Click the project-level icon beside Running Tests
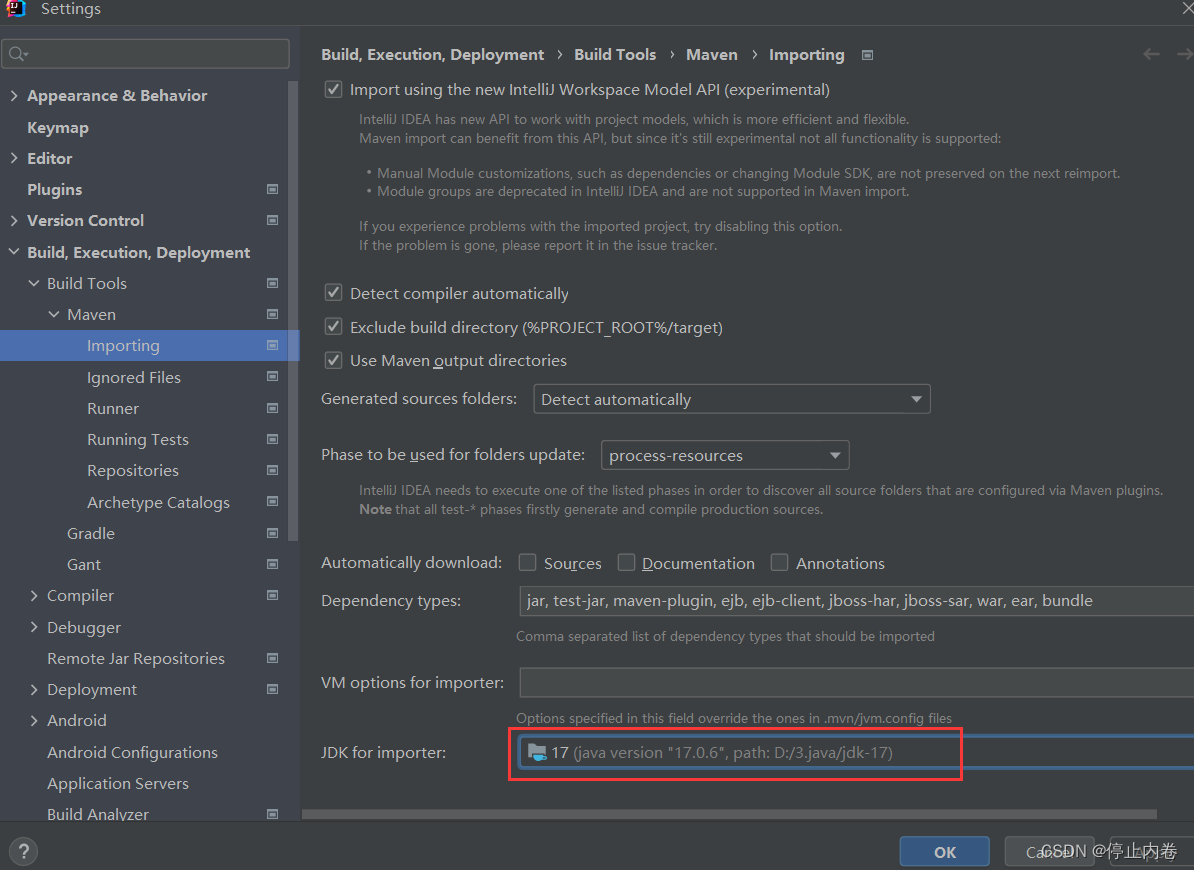This screenshot has width=1194, height=870. 273,439
